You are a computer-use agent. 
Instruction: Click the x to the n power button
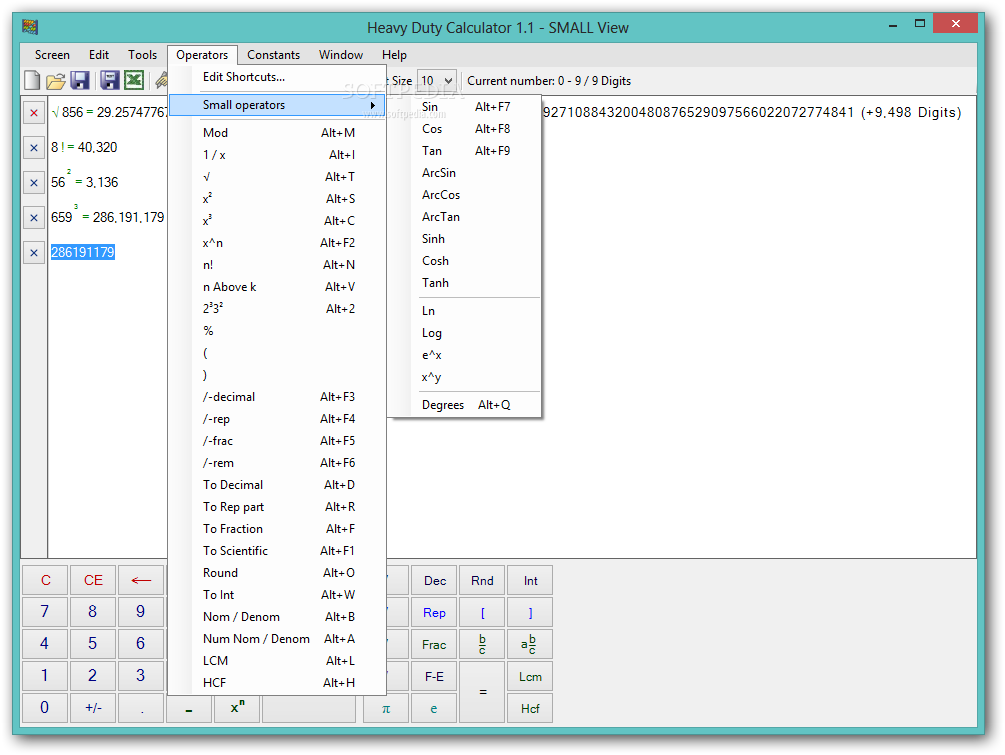click(x=237, y=708)
